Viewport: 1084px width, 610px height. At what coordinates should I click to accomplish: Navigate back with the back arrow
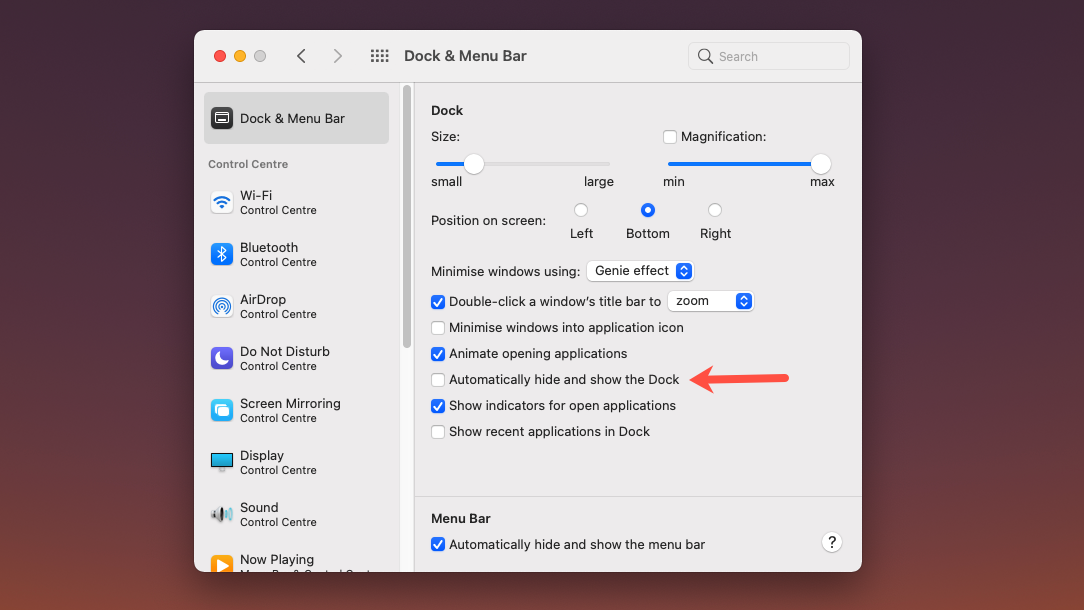coord(301,56)
